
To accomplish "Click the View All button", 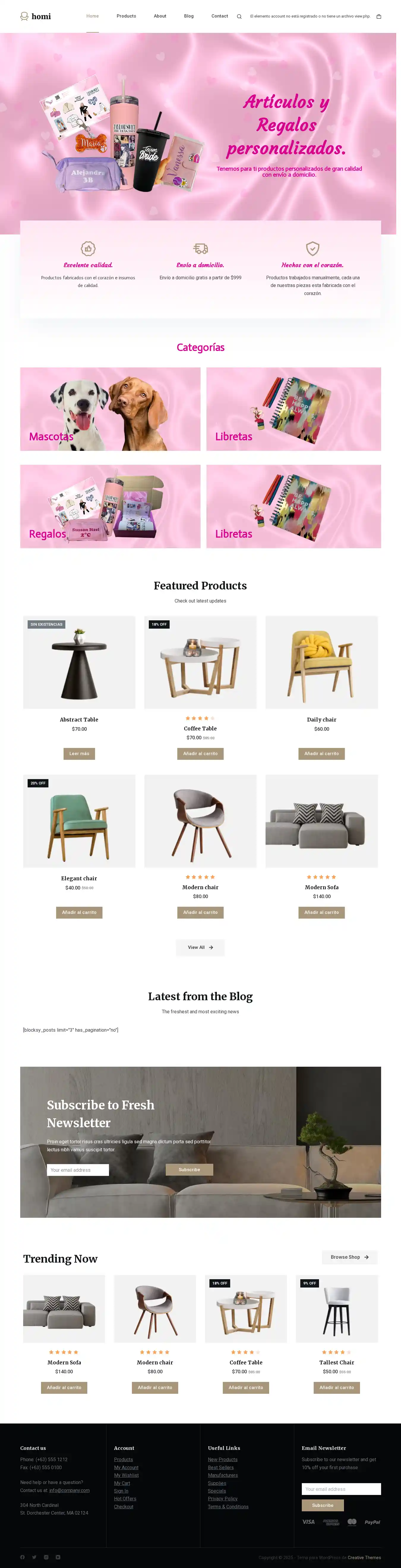I will [200, 947].
